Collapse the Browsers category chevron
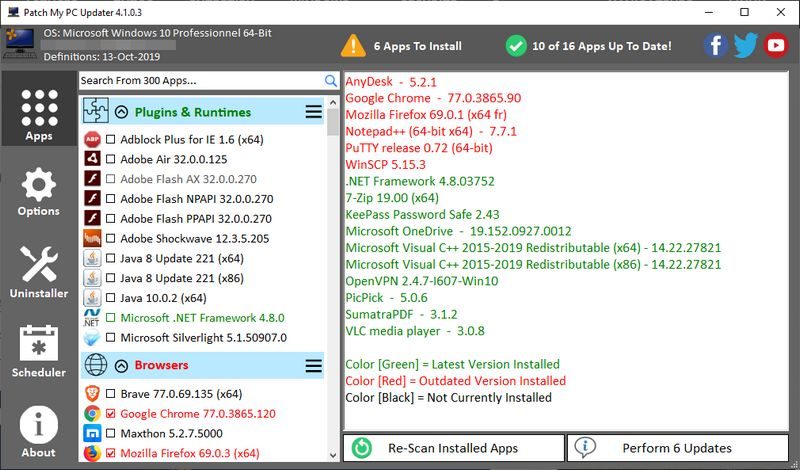Viewport: 800px width, 470px height. click(122, 365)
